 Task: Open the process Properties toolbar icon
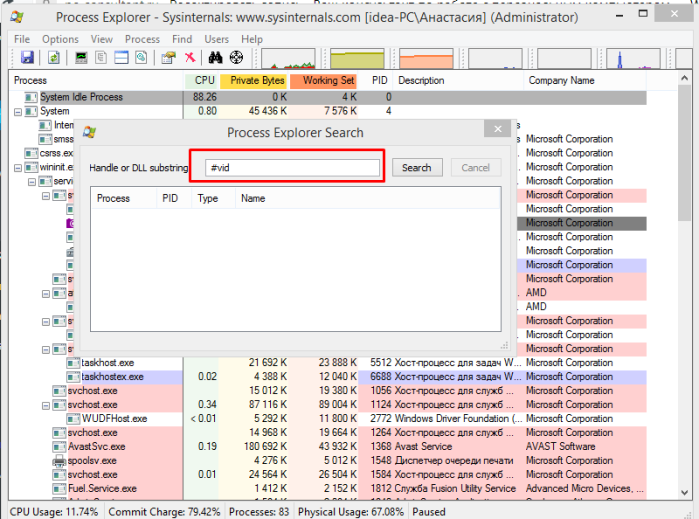[x=169, y=58]
